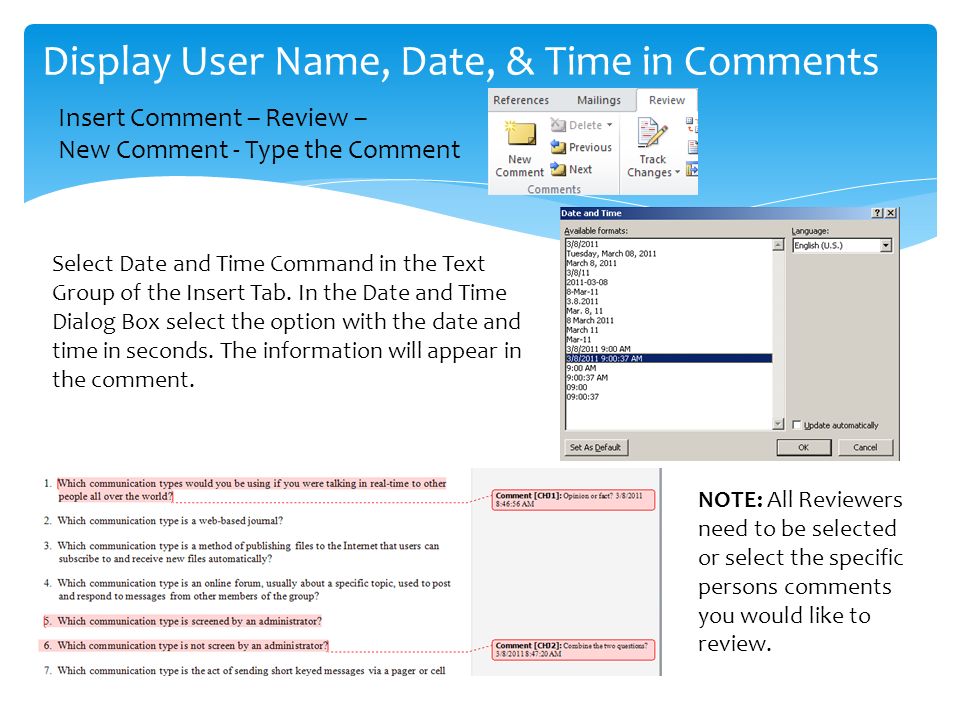Select format "3/8/2011" at top of list
The width and height of the screenshot is (960, 720).
pos(669,244)
